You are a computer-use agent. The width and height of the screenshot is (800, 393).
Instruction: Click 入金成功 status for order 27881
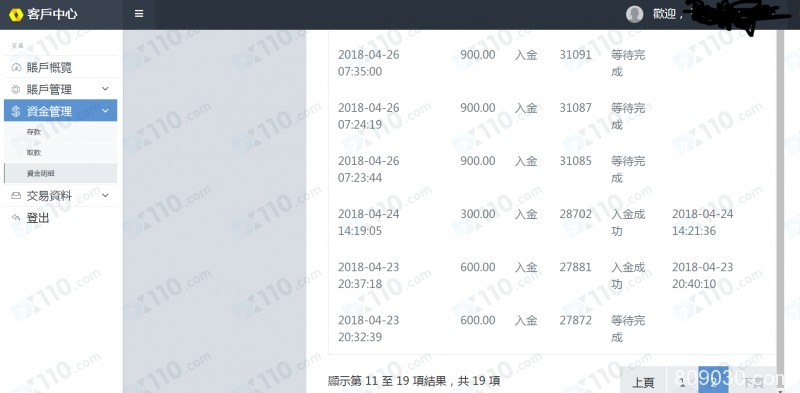628,276
